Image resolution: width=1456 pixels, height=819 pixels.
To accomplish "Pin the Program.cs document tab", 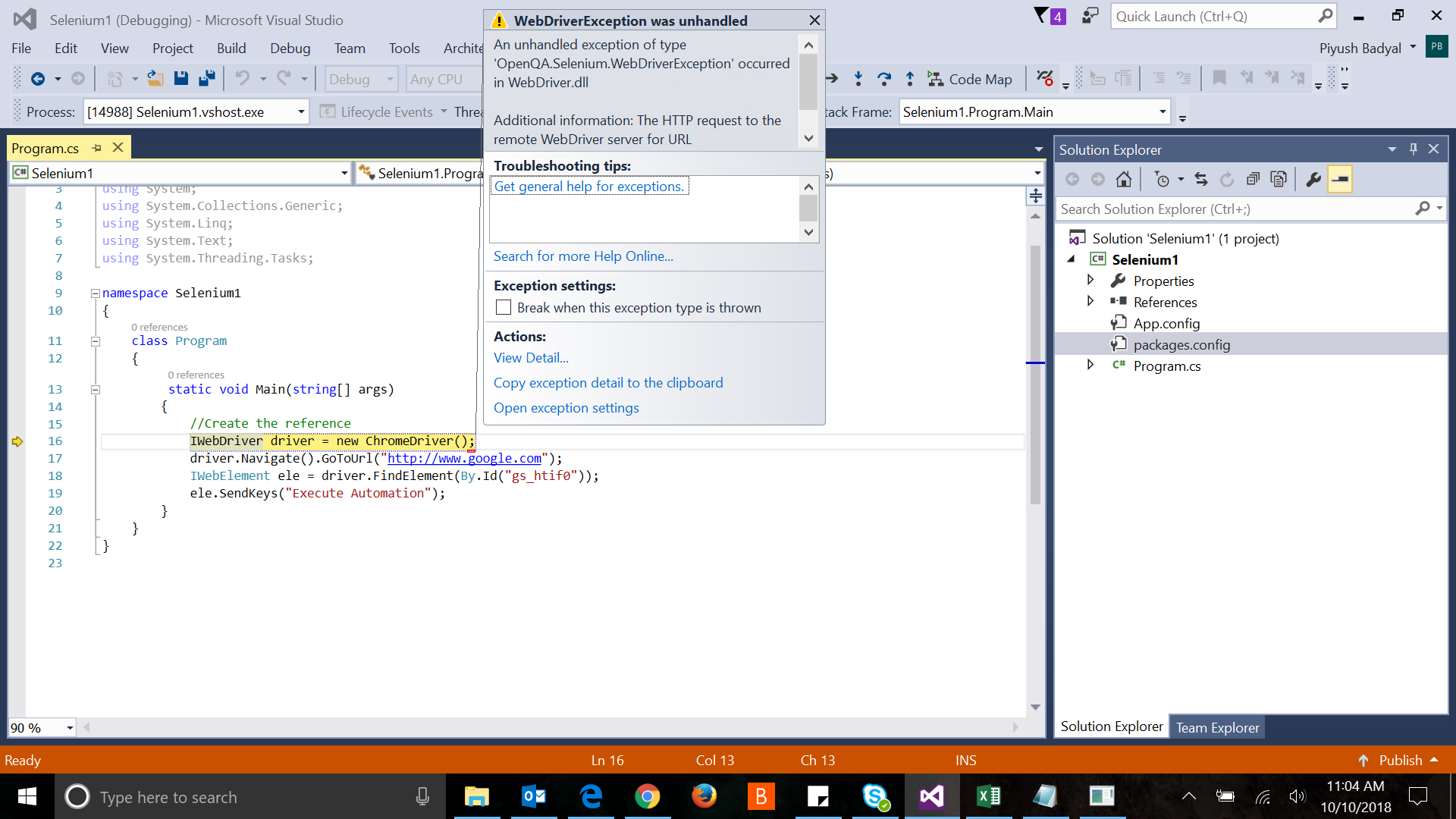I will pyautogui.click(x=97, y=147).
